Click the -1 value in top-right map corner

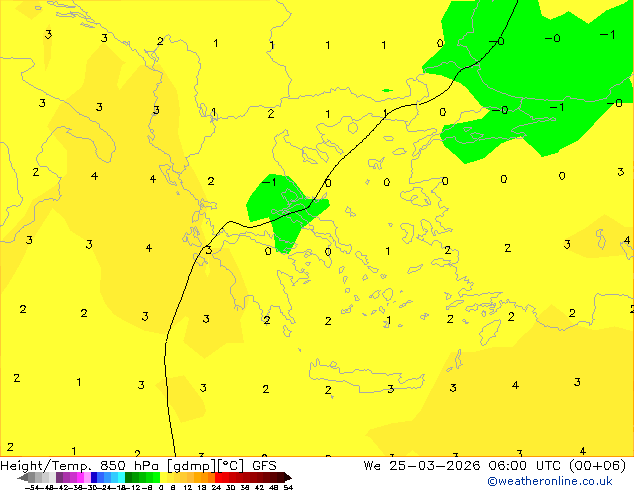[x=607, y=34]
